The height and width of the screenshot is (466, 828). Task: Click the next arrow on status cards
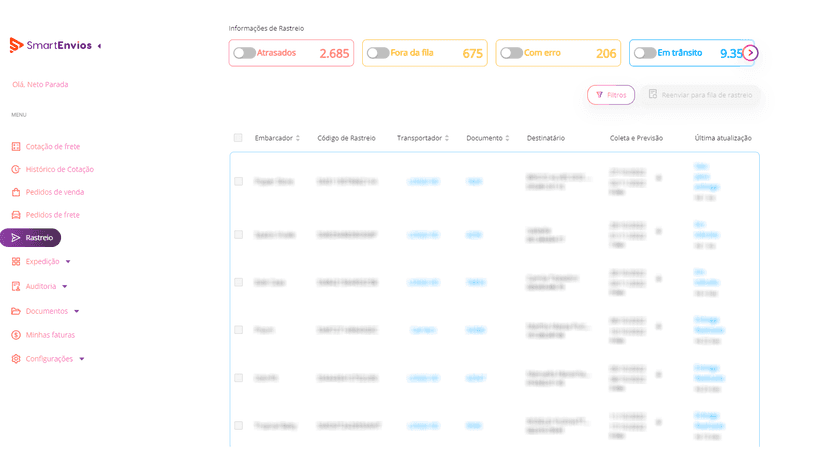click(750, 53)
